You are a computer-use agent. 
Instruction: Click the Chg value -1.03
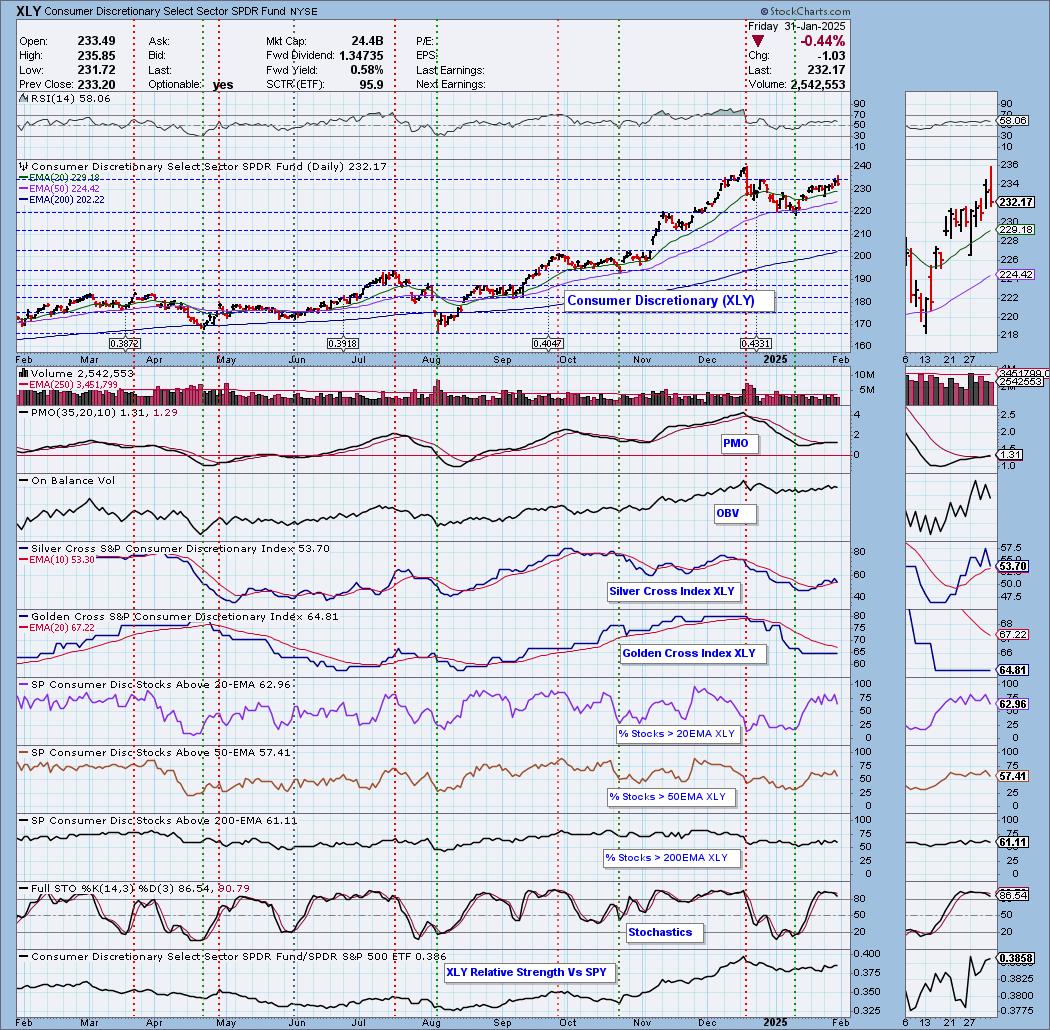click(x=832, y=56)
